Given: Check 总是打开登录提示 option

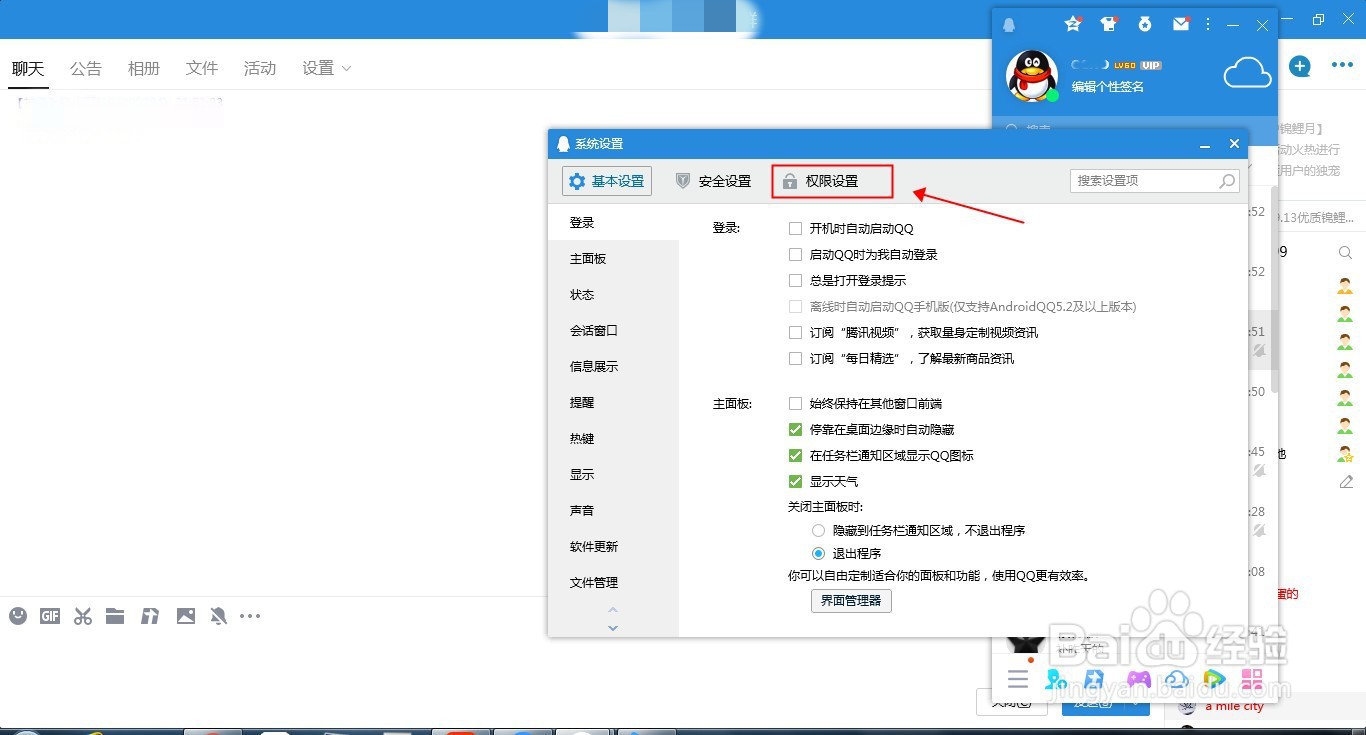Looking at the screenshot, I should pyautogui.click(x=796, y=281).
